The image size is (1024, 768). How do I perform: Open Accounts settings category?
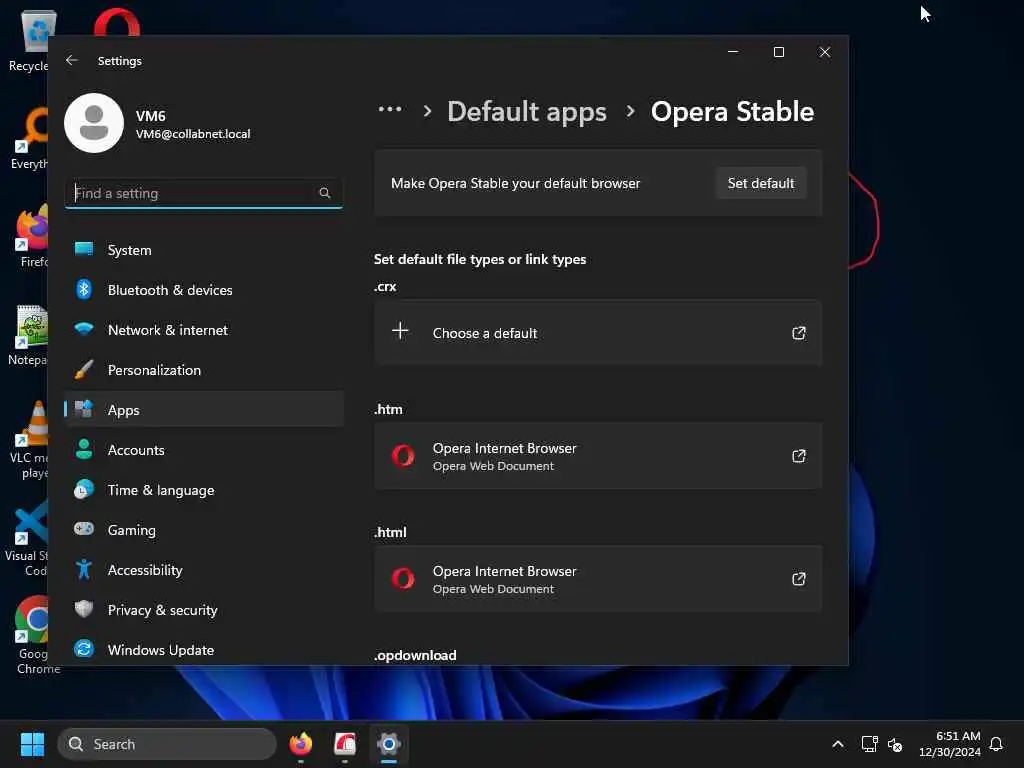[x=204, y=450]
